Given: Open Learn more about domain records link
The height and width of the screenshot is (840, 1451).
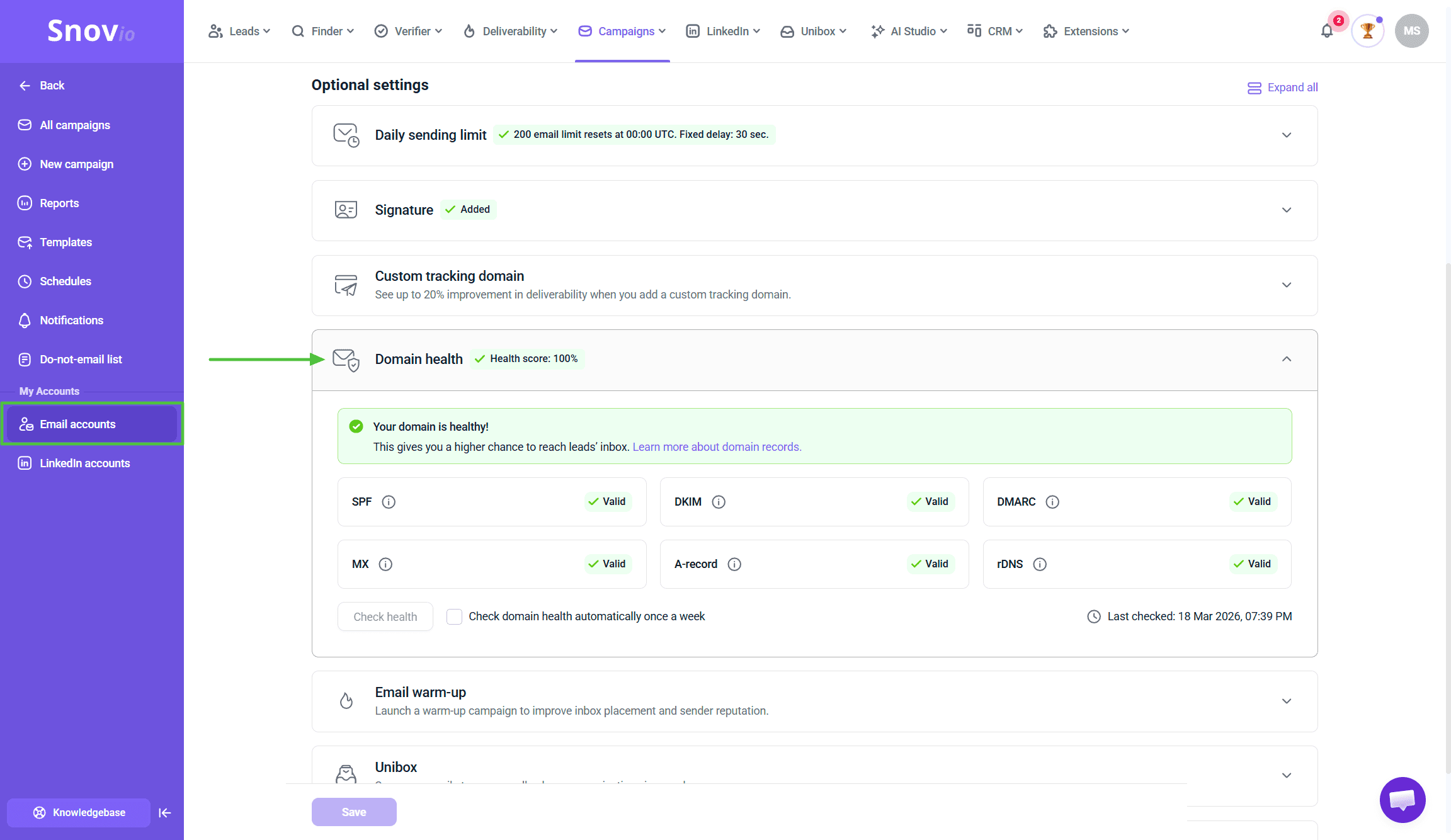Looking at the screenshot, I should click(x=717, y=446).
